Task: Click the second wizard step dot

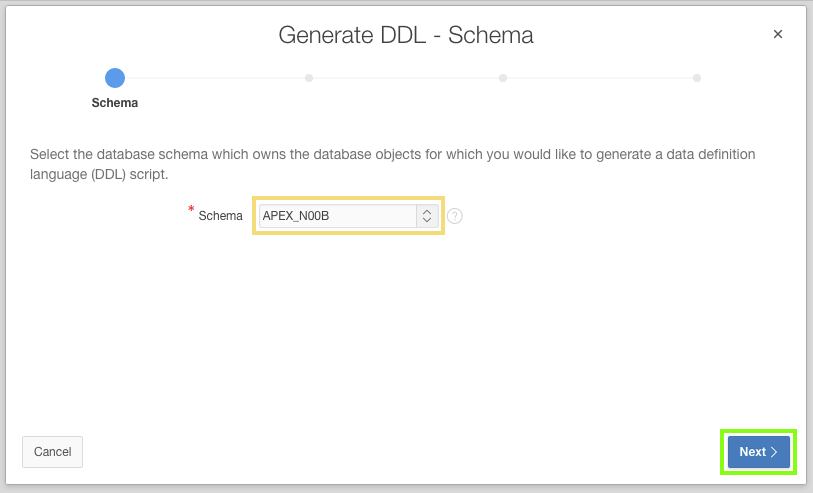Action: click(x=309, y=77)
